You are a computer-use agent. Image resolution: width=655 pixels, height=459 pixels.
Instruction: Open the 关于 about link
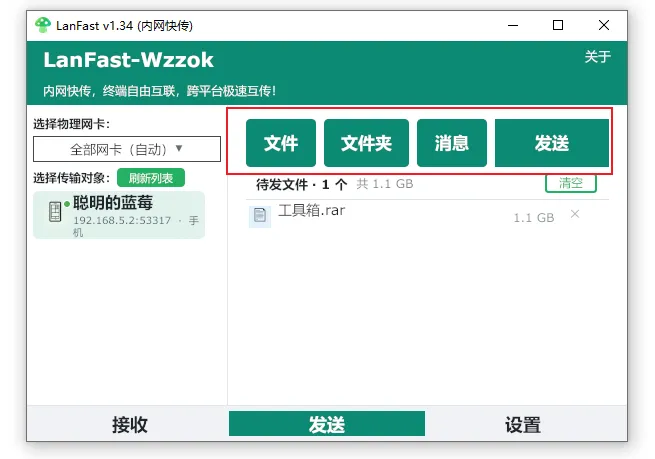pos(597,57)
